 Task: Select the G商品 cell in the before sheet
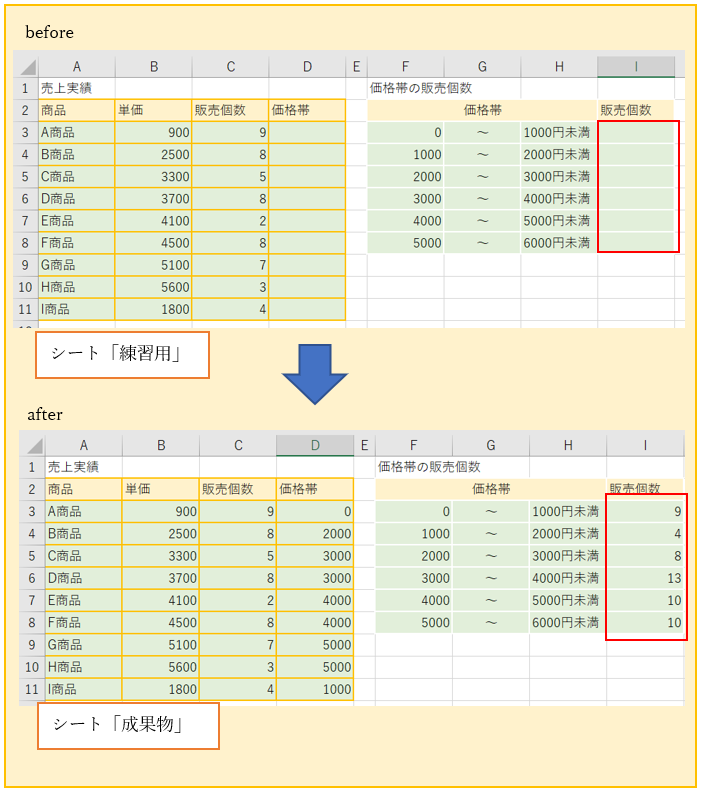(76, 265)
